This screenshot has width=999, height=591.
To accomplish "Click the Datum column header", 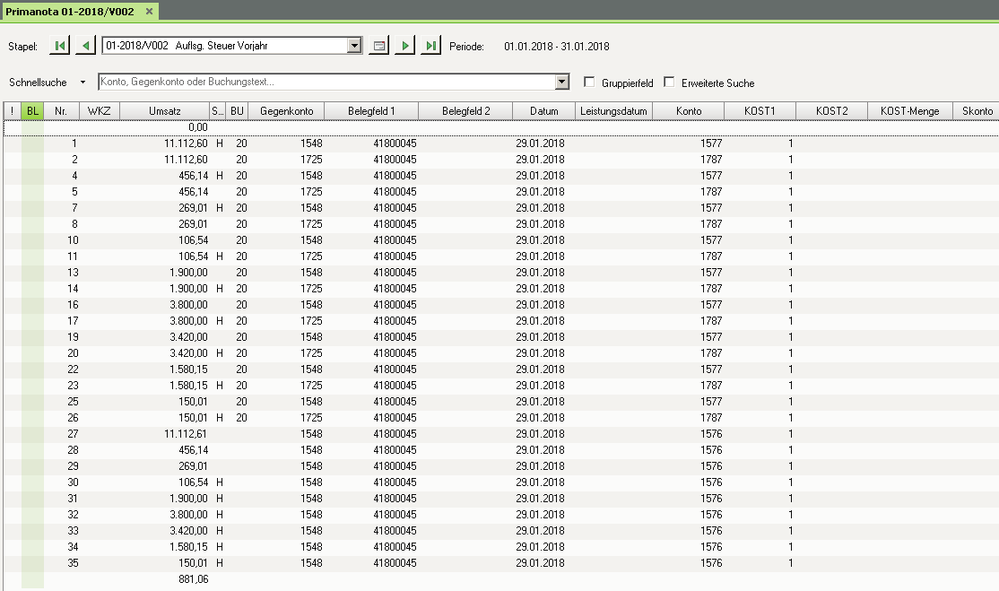I will (x=544, y=111).
